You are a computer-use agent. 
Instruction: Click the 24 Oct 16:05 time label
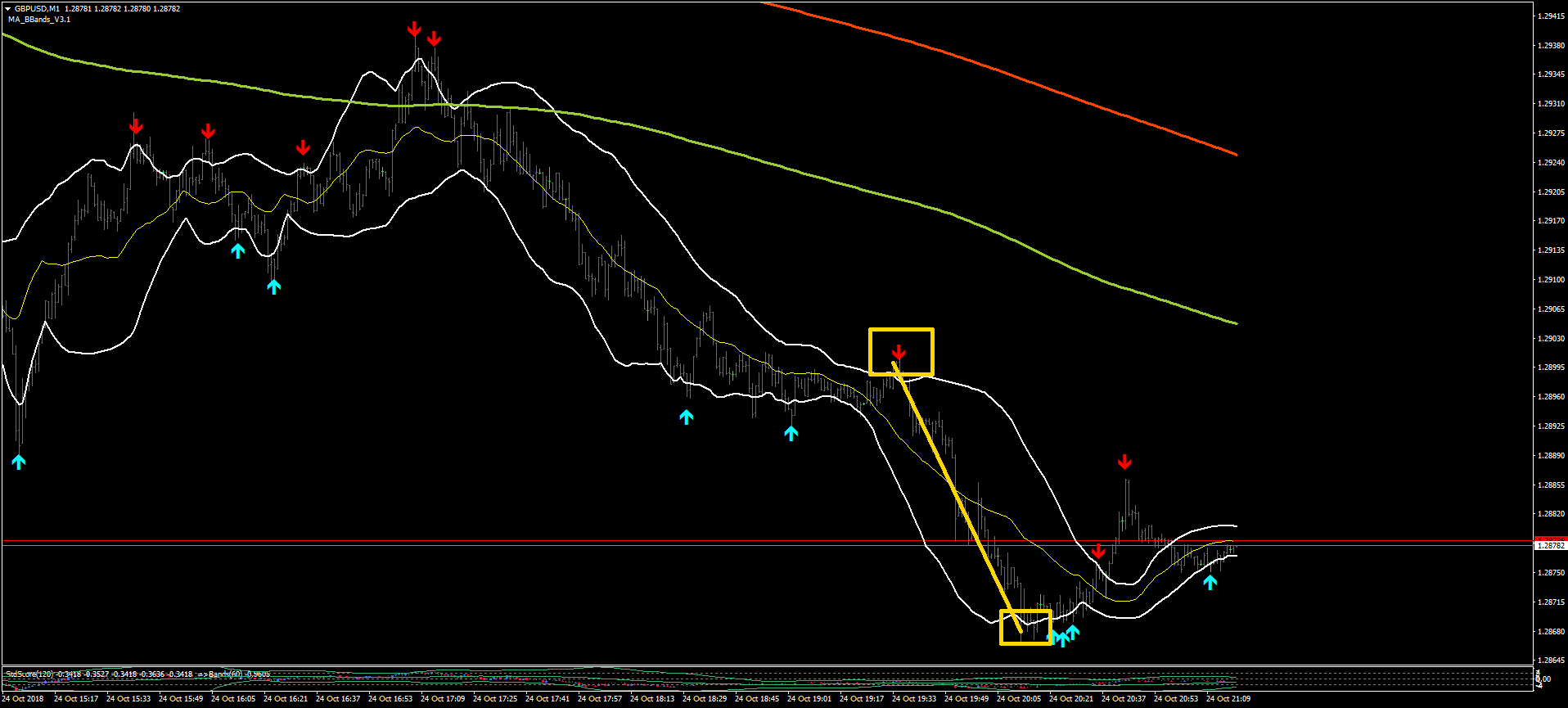click(x=233, y=699)
